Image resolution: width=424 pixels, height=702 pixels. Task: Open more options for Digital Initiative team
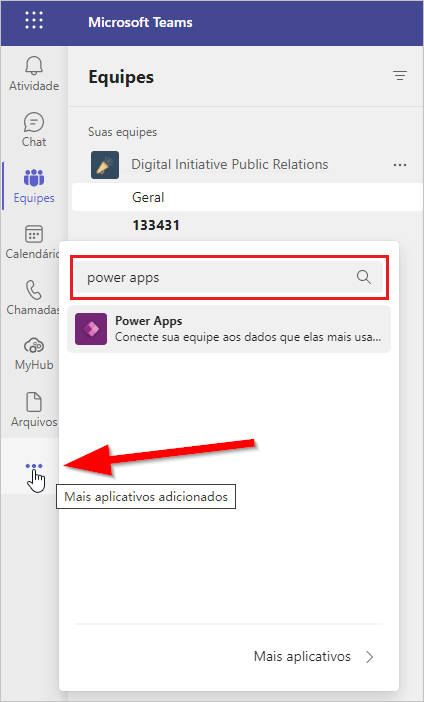coord(400,165)
